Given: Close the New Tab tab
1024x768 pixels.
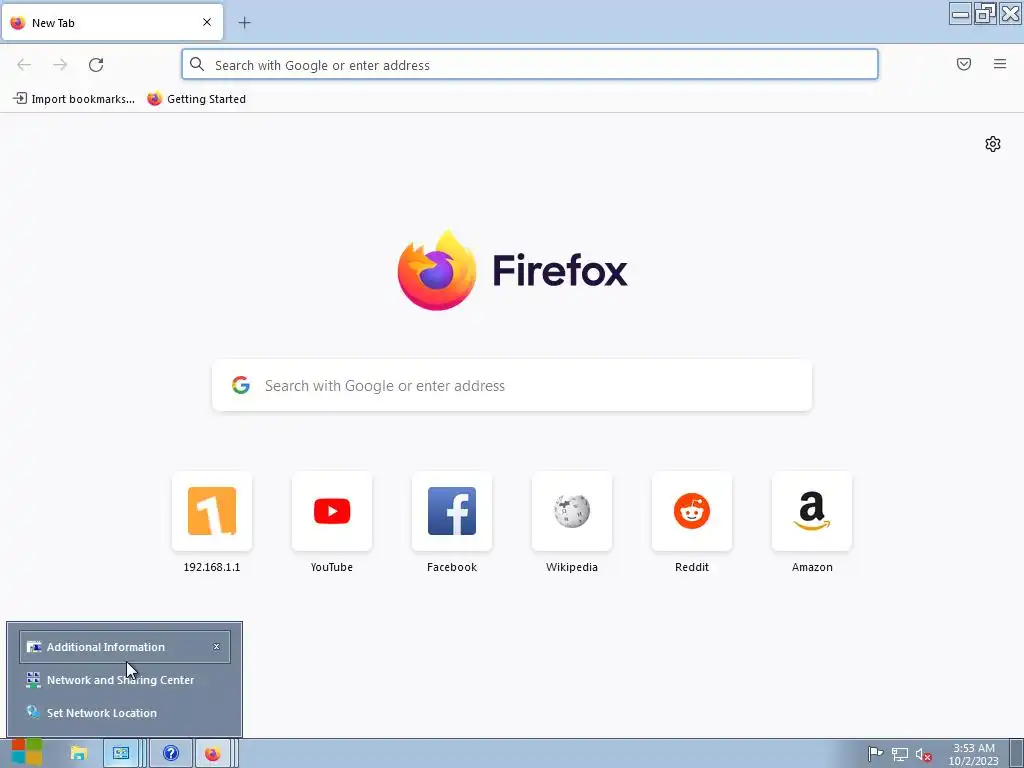Looking at the screenshot, I should pos(207,22).
